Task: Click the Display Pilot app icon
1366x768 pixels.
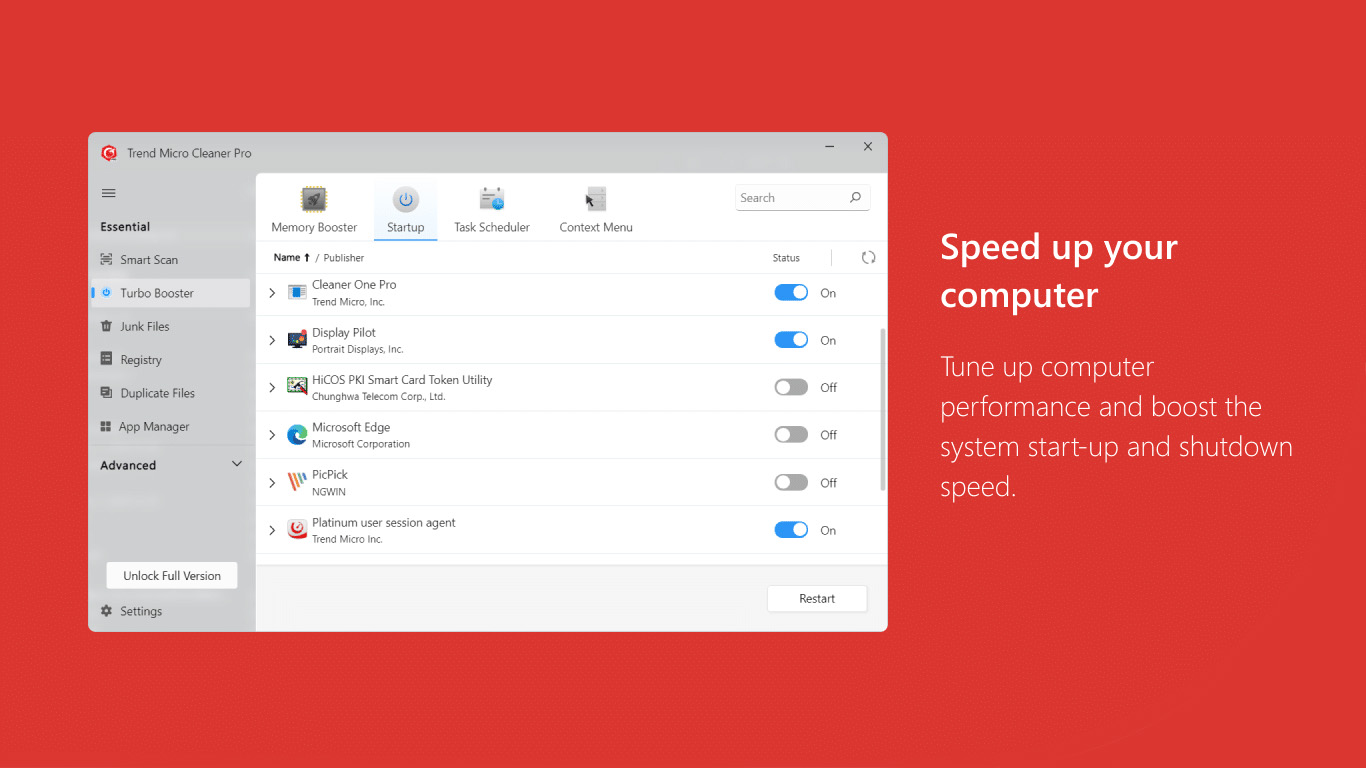Action: [297, 339]
